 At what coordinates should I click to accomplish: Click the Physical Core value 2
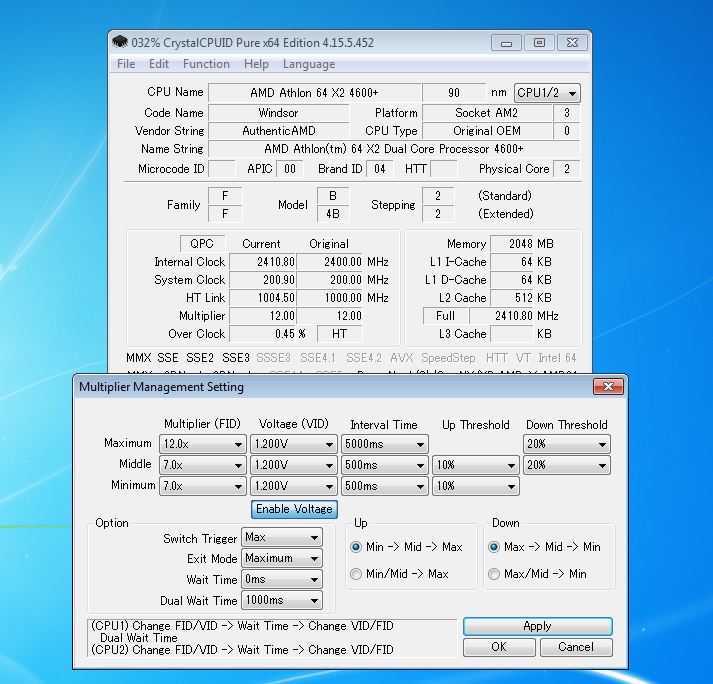pyautogui.click(x=567, y=169)
